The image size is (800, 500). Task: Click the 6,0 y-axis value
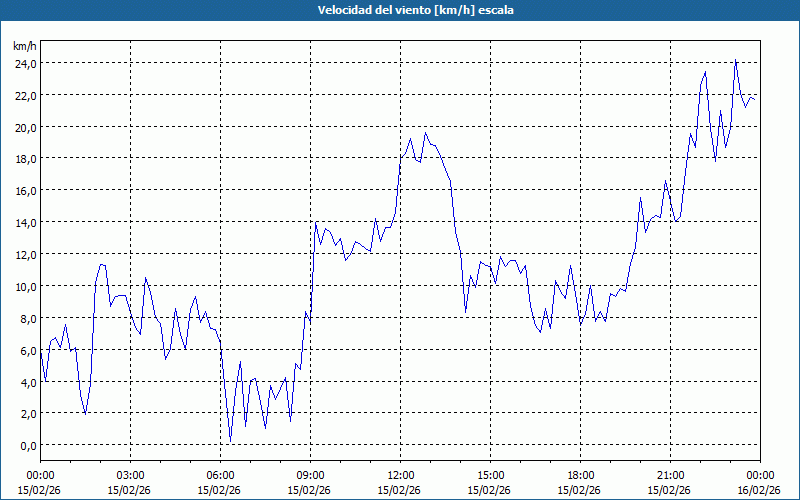(29, 351)
